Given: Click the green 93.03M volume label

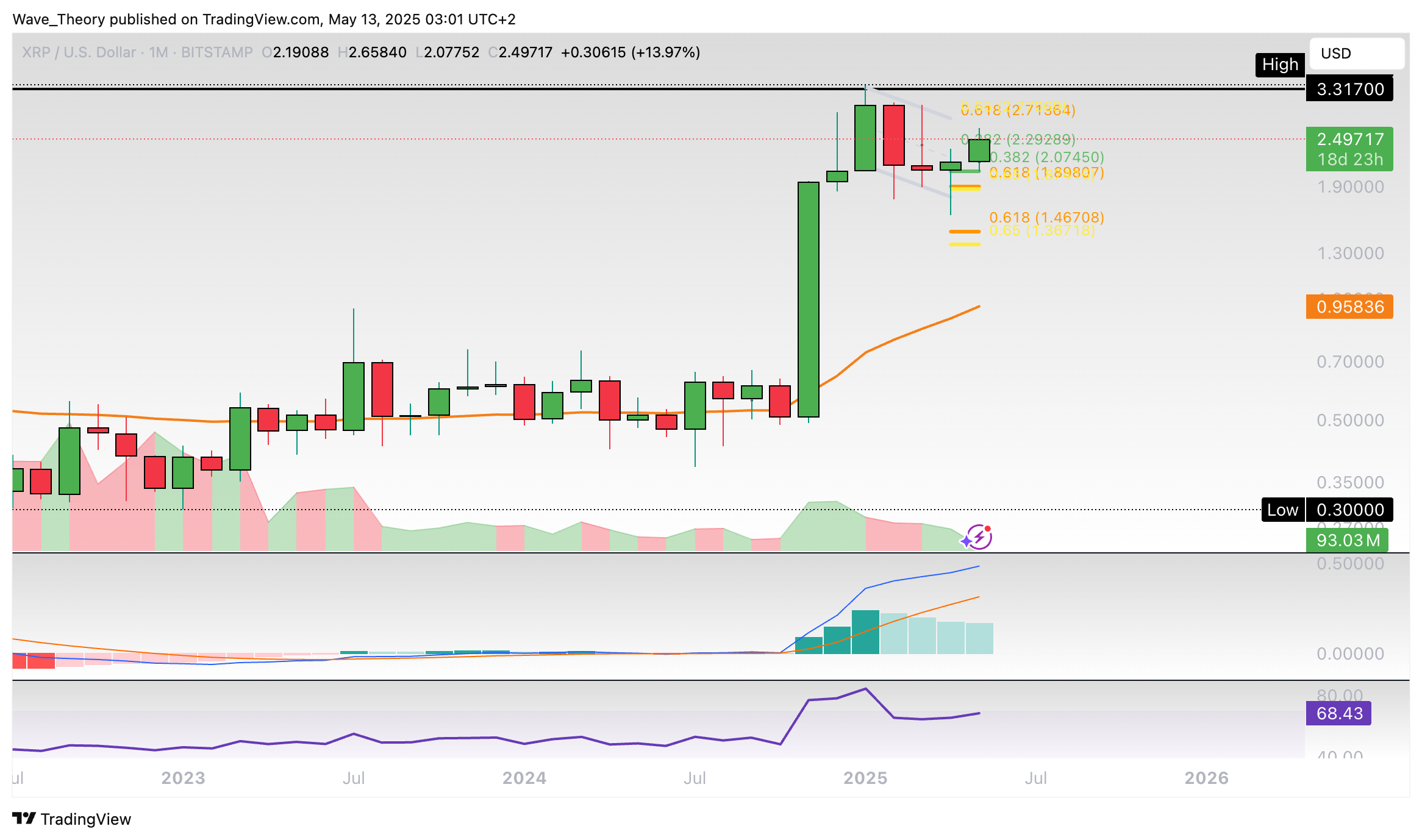Looking at the screenshot, I should 1347,540.
